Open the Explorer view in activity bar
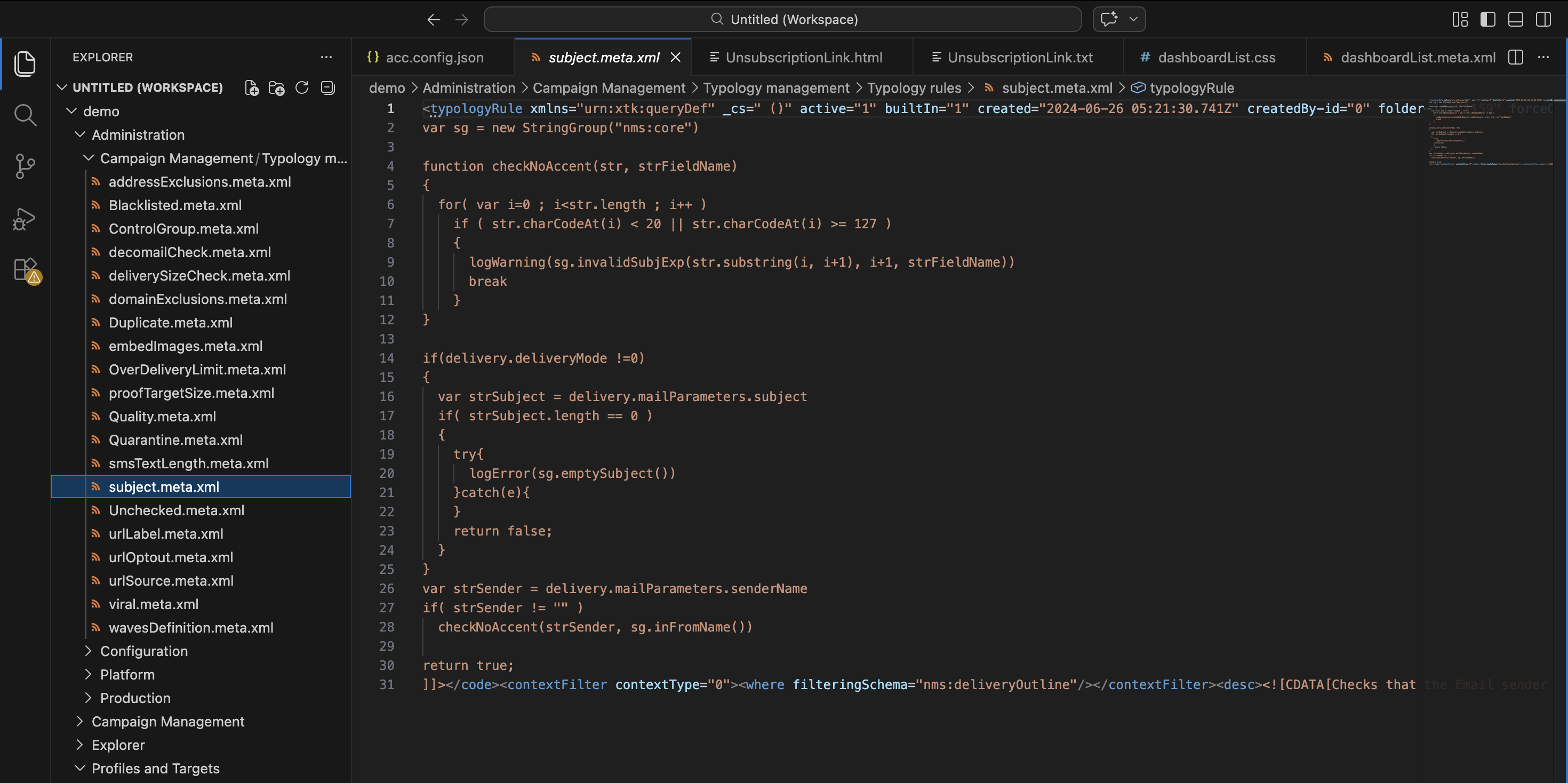Image resolution: width=1568 pixels, height=783 pixels. (25, 63)
